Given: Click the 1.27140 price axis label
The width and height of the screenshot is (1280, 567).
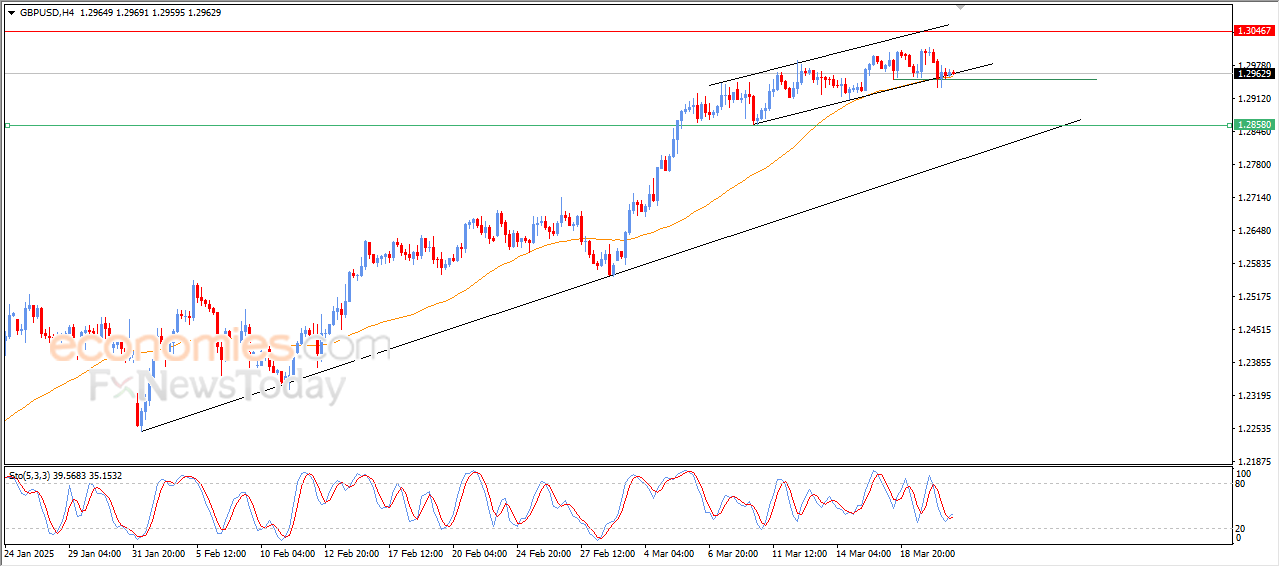Looking at the screenshot, I should pos(1254,198).
